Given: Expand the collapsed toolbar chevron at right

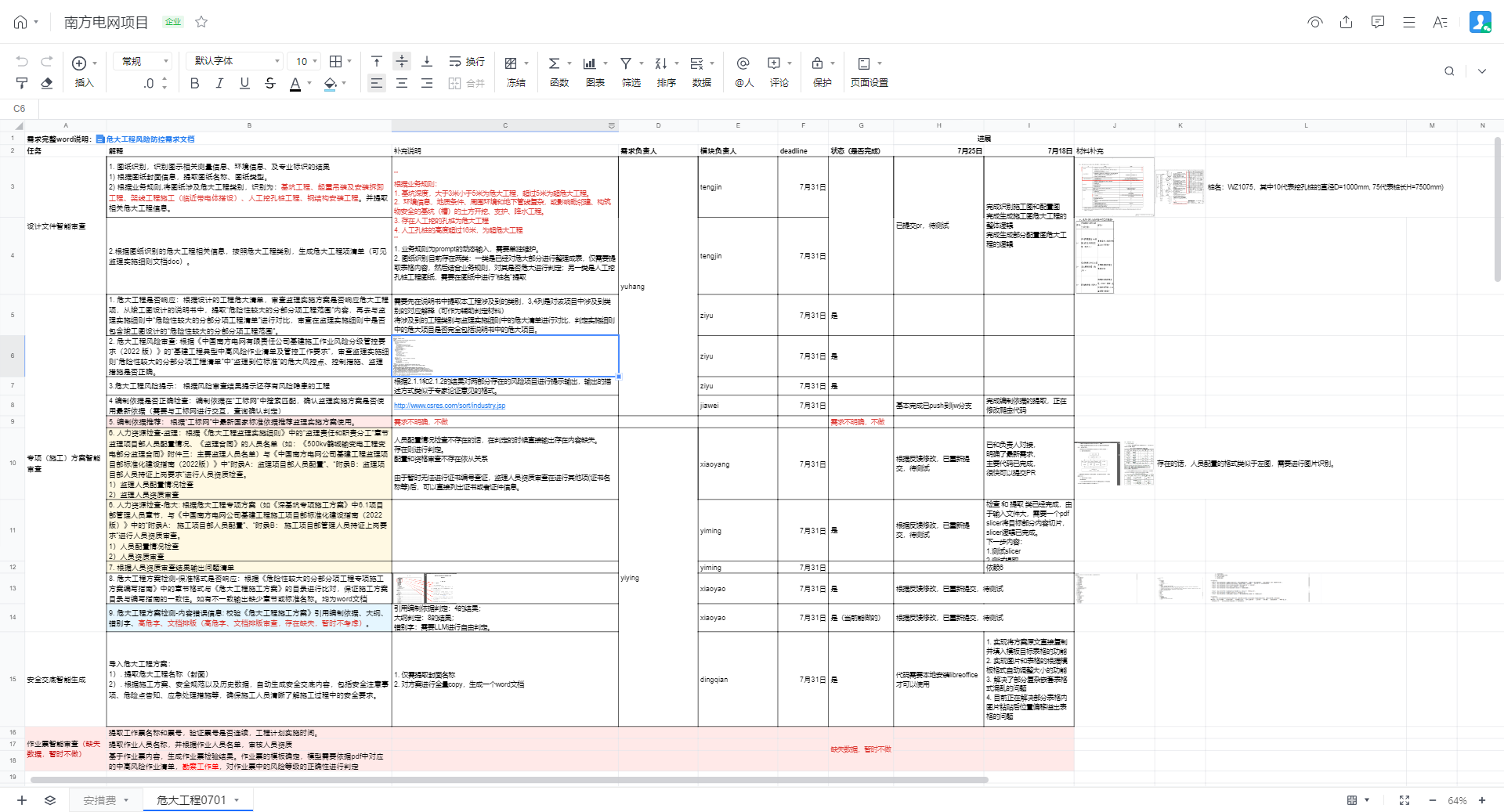Looking at the screenshot, I should tap(1482, 71).
